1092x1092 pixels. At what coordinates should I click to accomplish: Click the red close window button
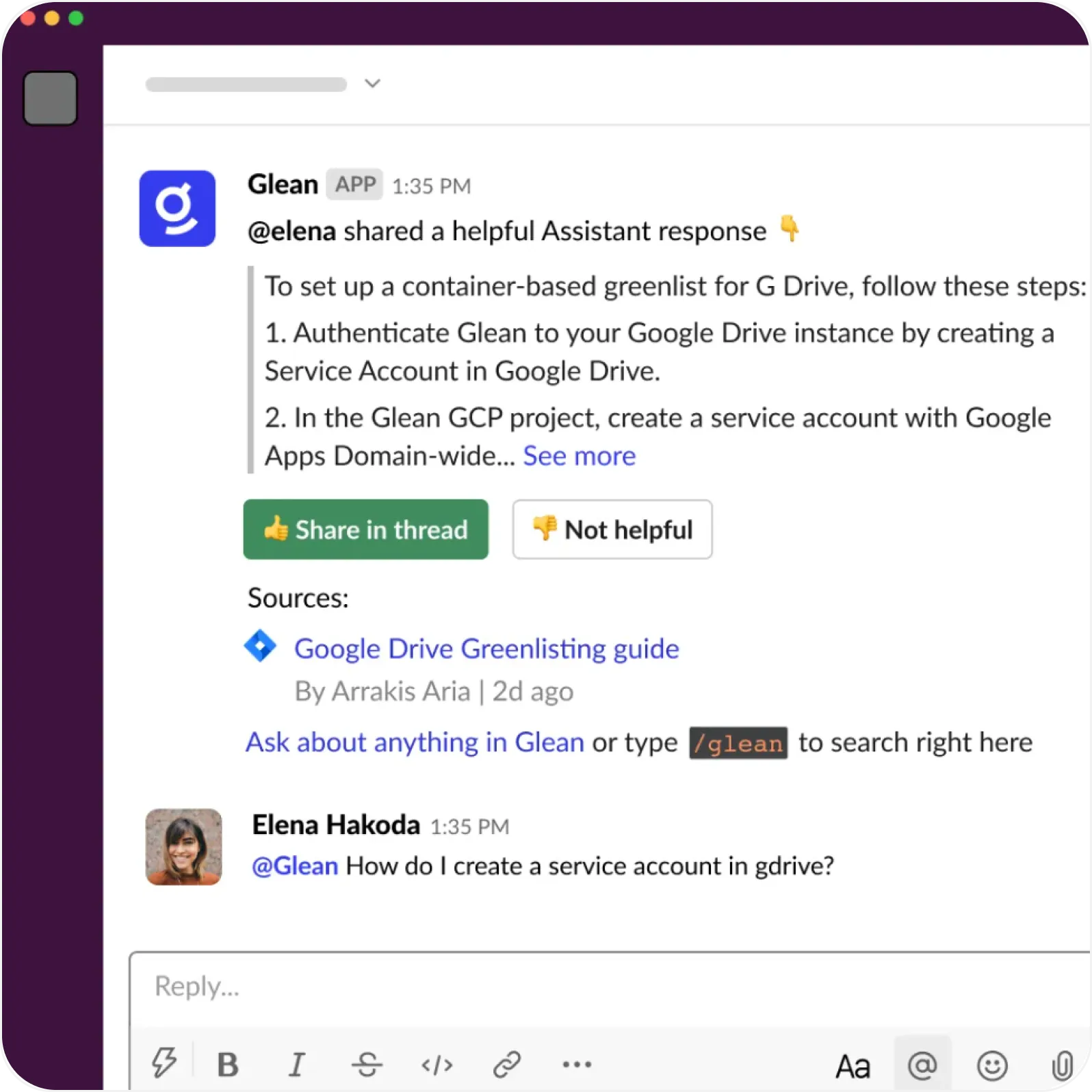28,18
